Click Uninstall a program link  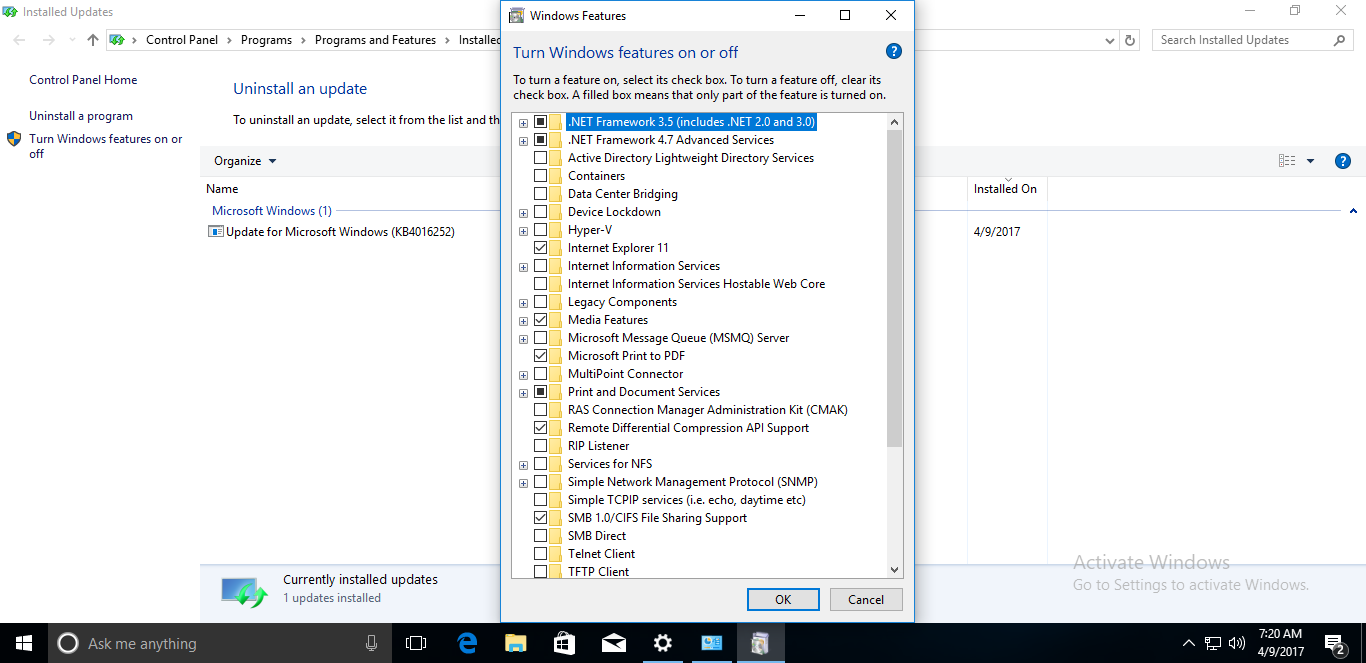point(81,116)
